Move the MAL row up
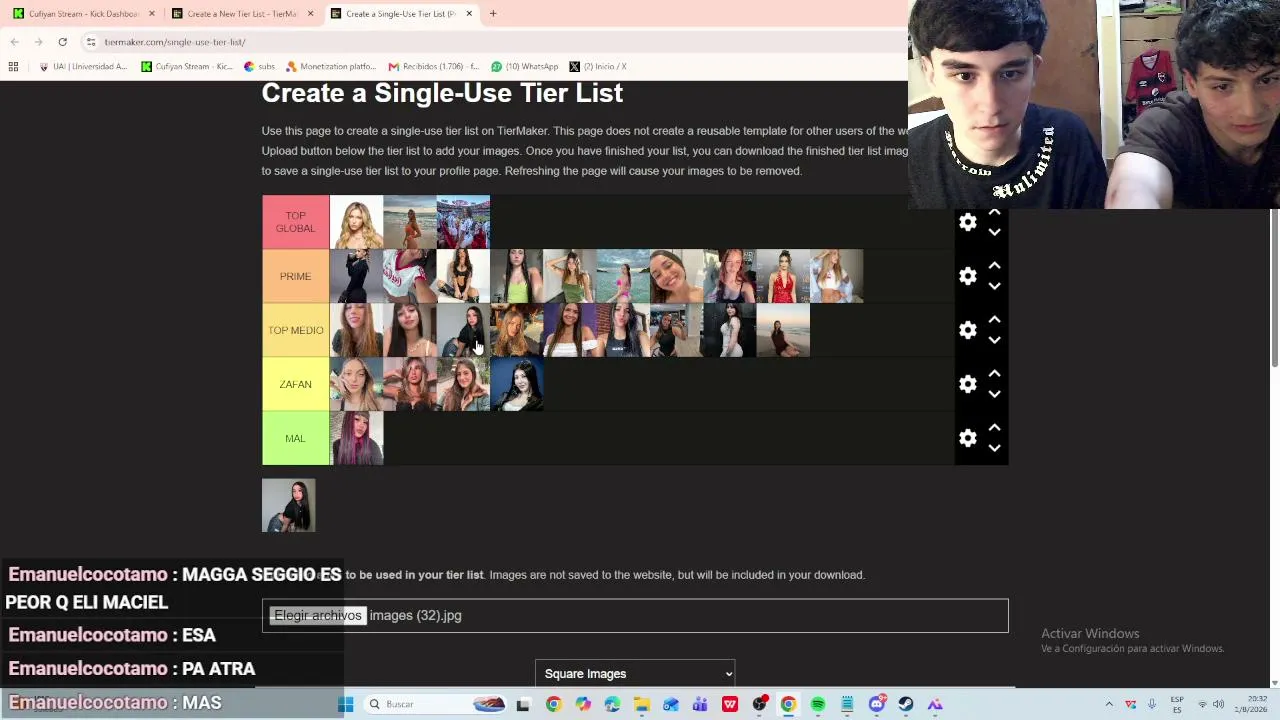This screenshot has height=720, width=1280. point(994,428)
